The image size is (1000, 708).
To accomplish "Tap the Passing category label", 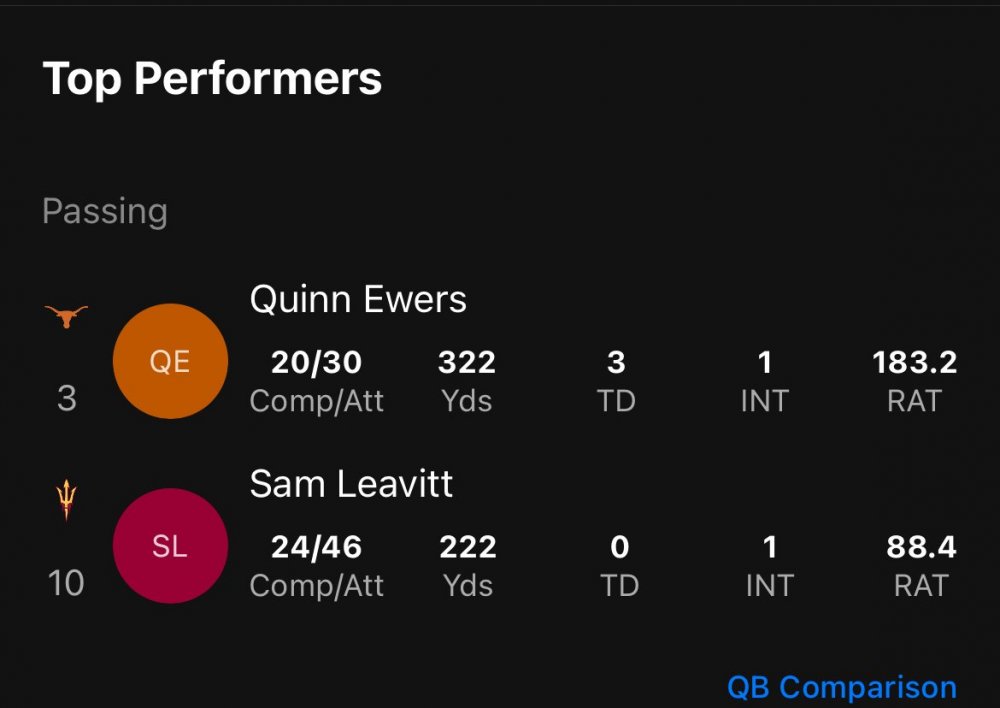I will tap(105, 211).
